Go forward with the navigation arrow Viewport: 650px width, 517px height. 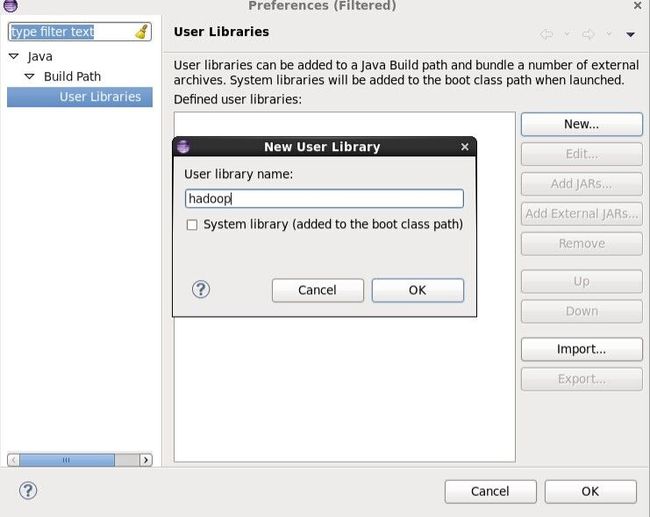(588, 34)
